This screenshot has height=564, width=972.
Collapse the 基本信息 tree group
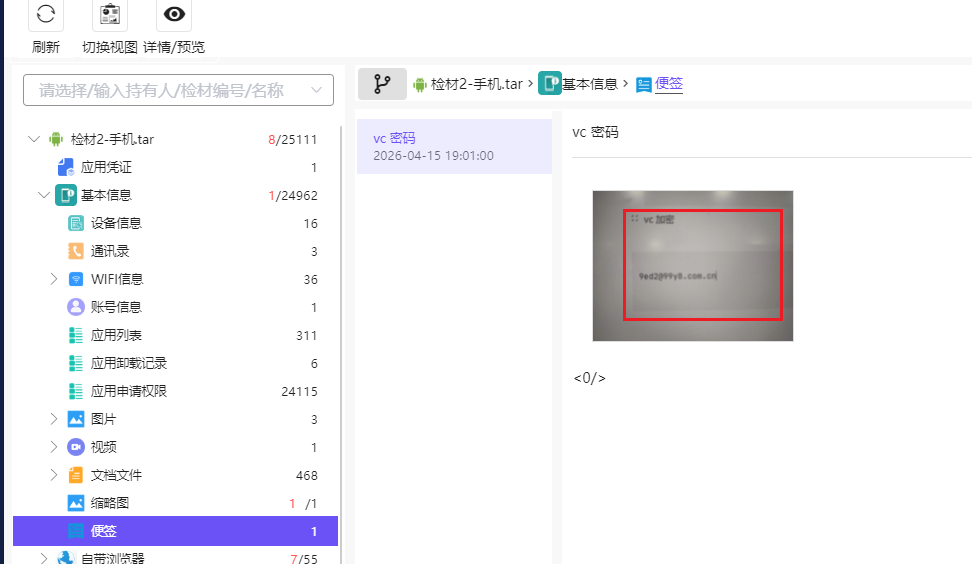43,196
